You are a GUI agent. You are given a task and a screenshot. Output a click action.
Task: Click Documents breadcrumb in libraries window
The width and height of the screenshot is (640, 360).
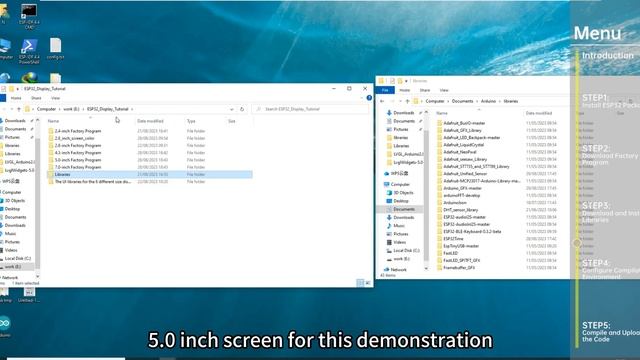tap(462, 101)
